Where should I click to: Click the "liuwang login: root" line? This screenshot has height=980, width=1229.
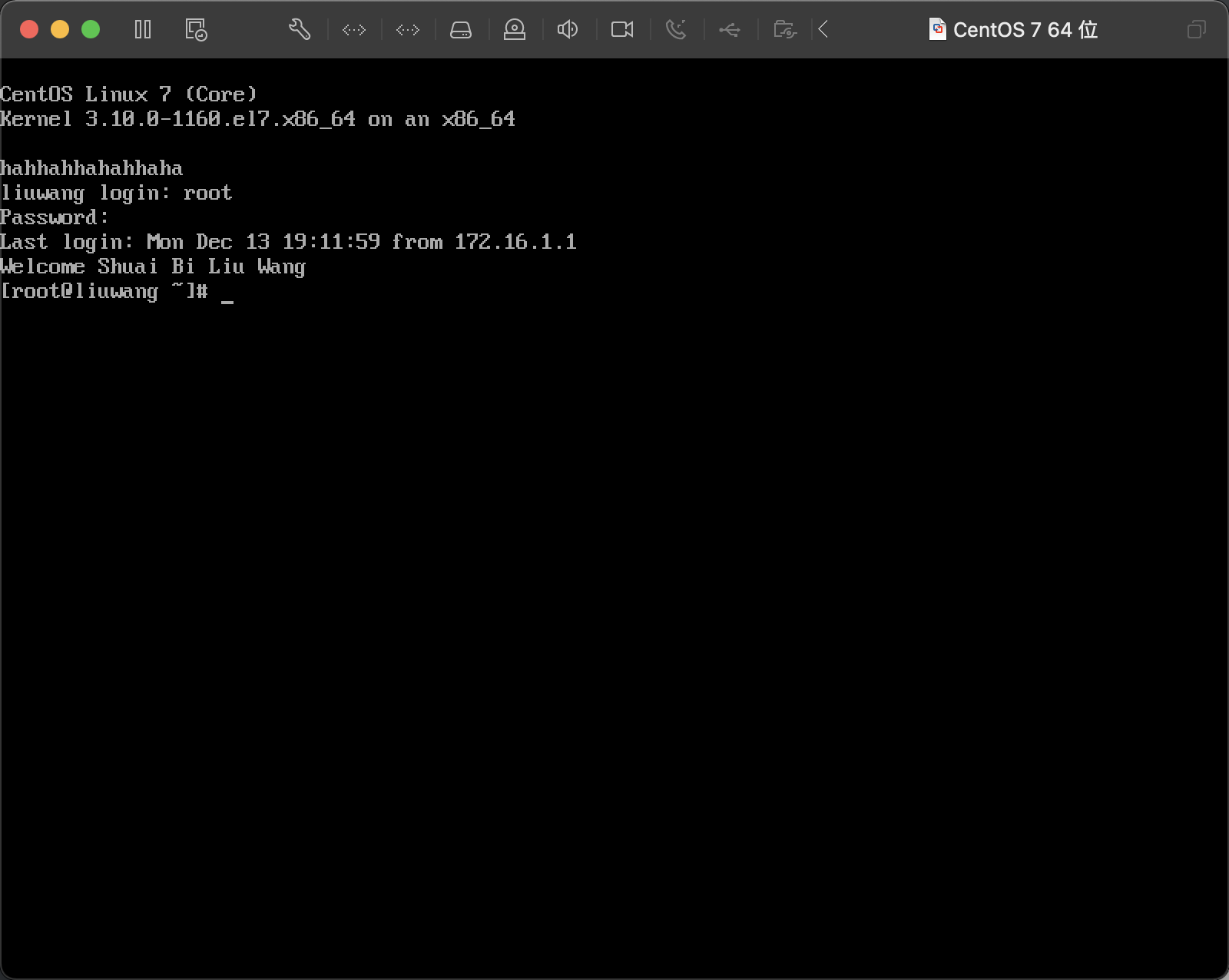coord(116,193)
